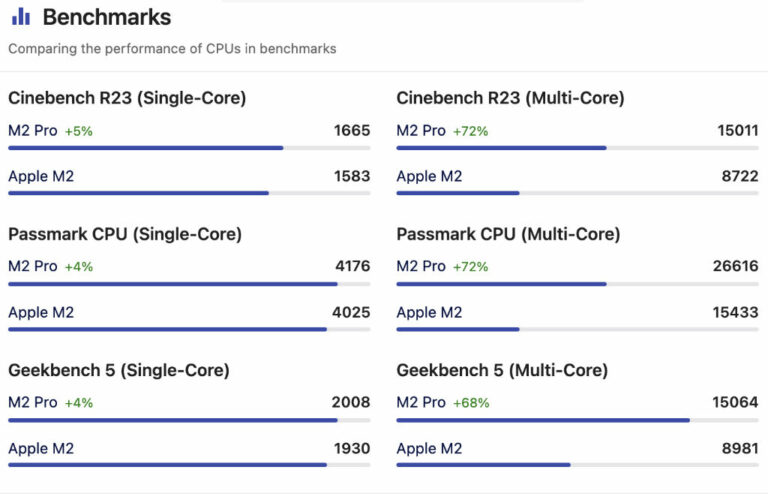Click the 2008 Geekbench single-core score
The height and width of the screenshot is (494, 768).
point(350,402)
